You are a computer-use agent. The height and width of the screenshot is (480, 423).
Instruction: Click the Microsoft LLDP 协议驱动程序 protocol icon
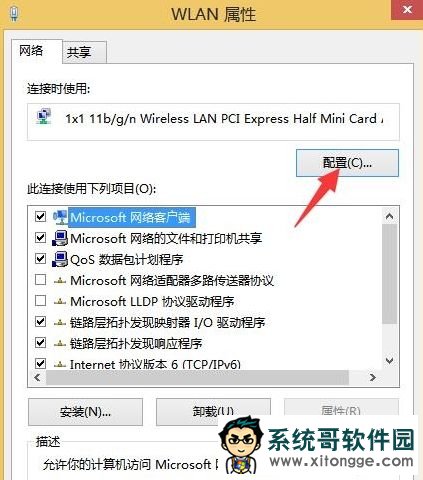(60, 302)
